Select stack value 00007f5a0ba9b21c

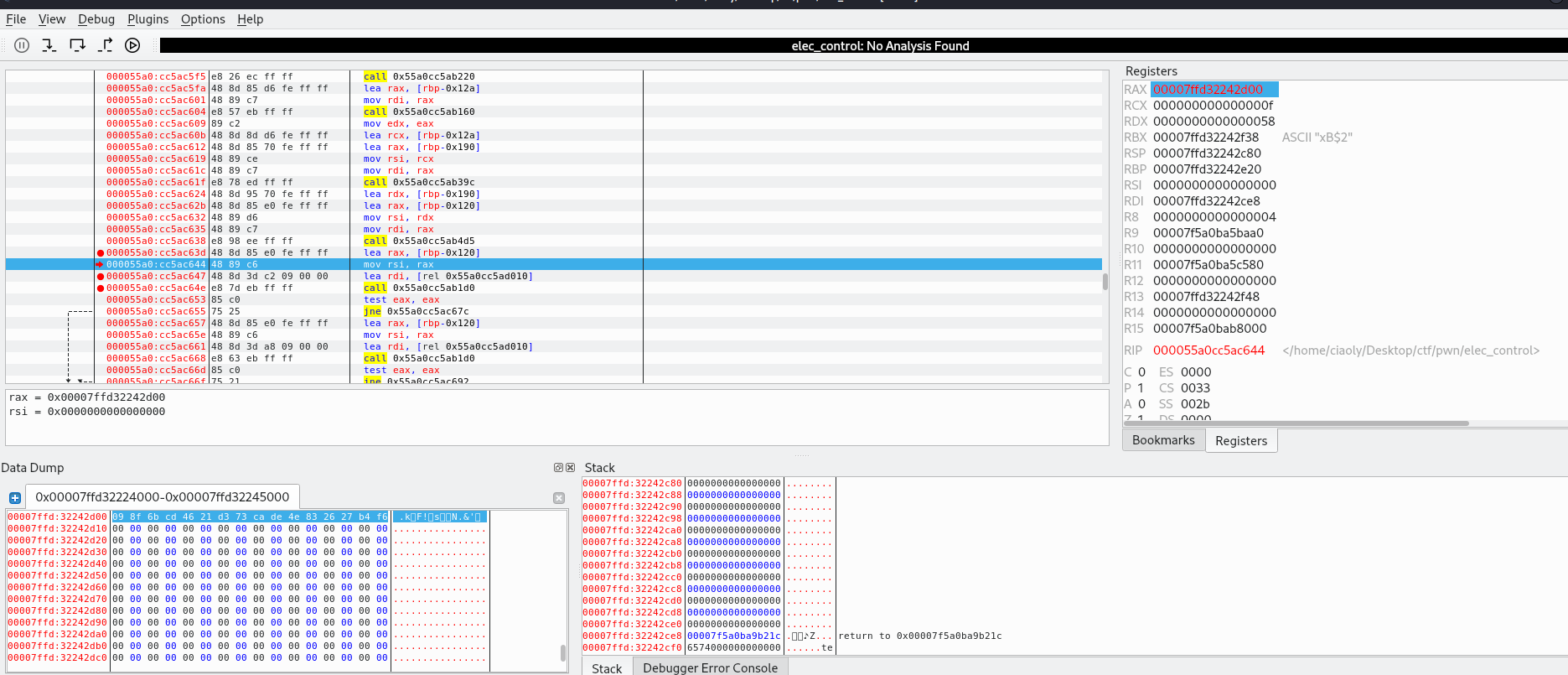coord(734,636)
